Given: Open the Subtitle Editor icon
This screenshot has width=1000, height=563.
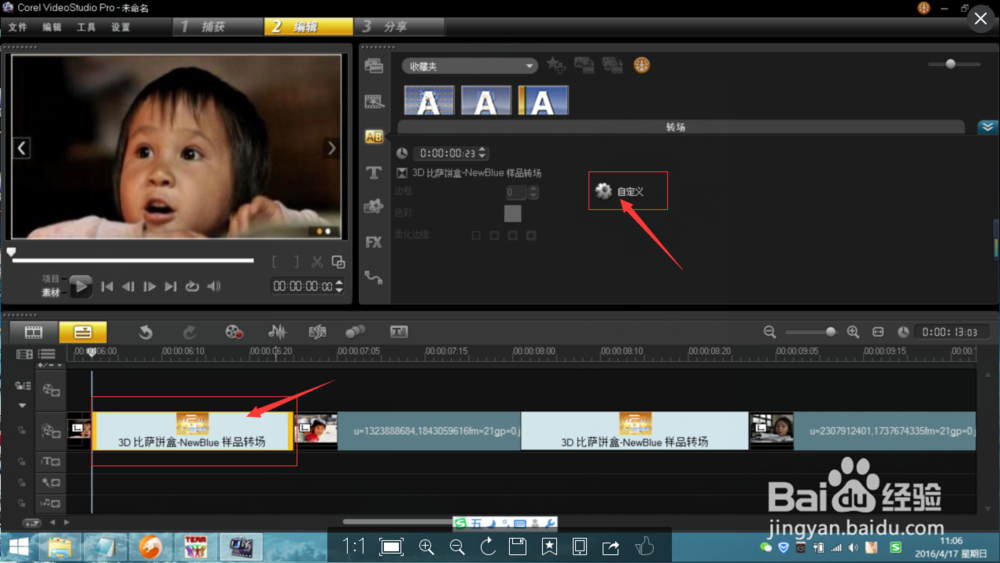Looking at the screenshot, I should tap(399, 332).
